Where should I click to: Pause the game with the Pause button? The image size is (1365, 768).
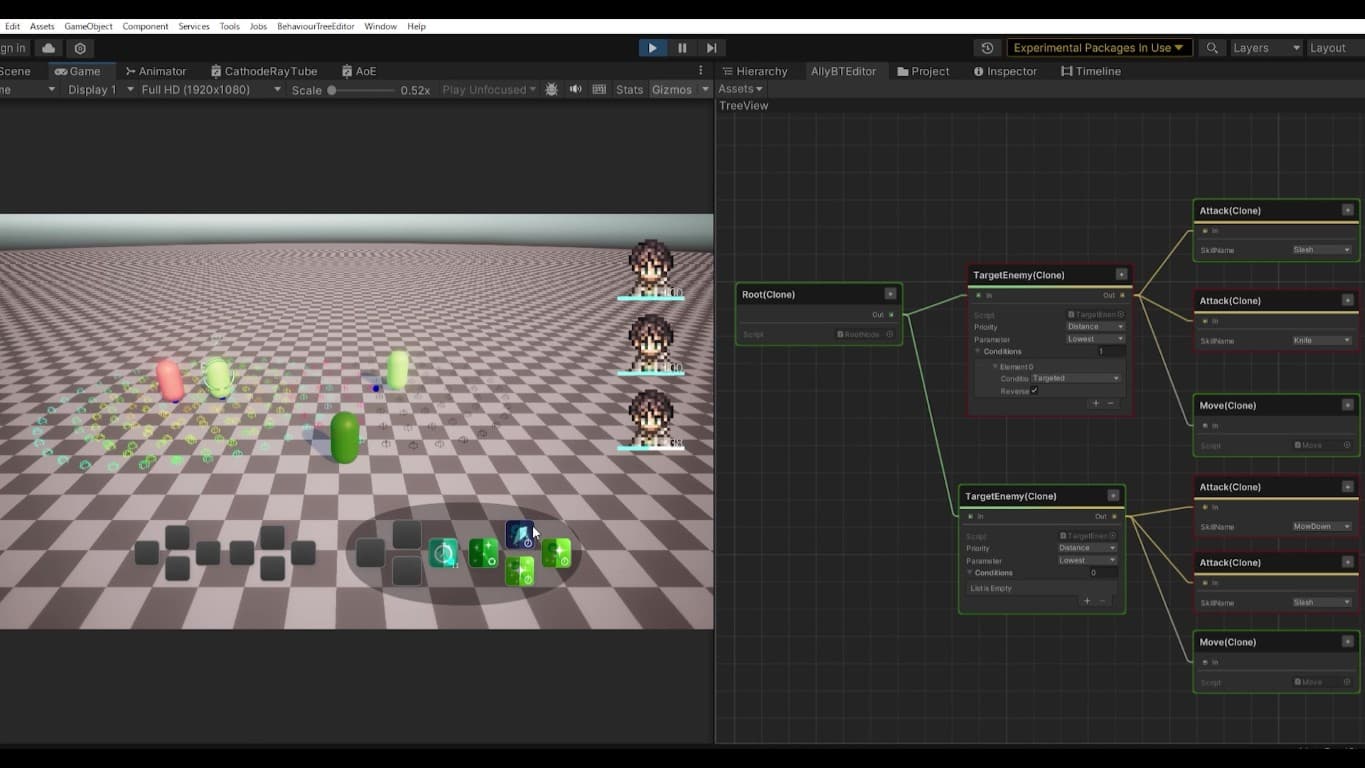[x=682, y=48]
